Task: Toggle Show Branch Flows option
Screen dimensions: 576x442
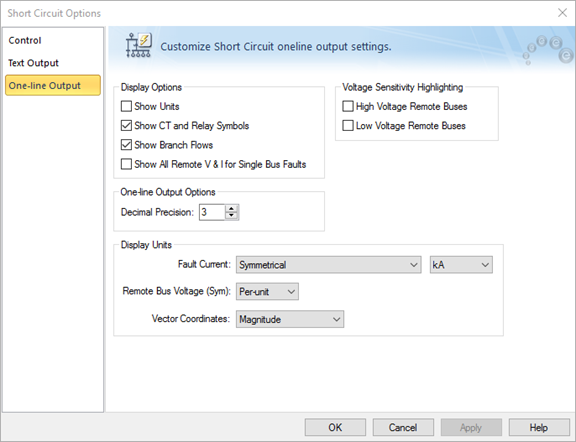Action: [x=126, y=145]
